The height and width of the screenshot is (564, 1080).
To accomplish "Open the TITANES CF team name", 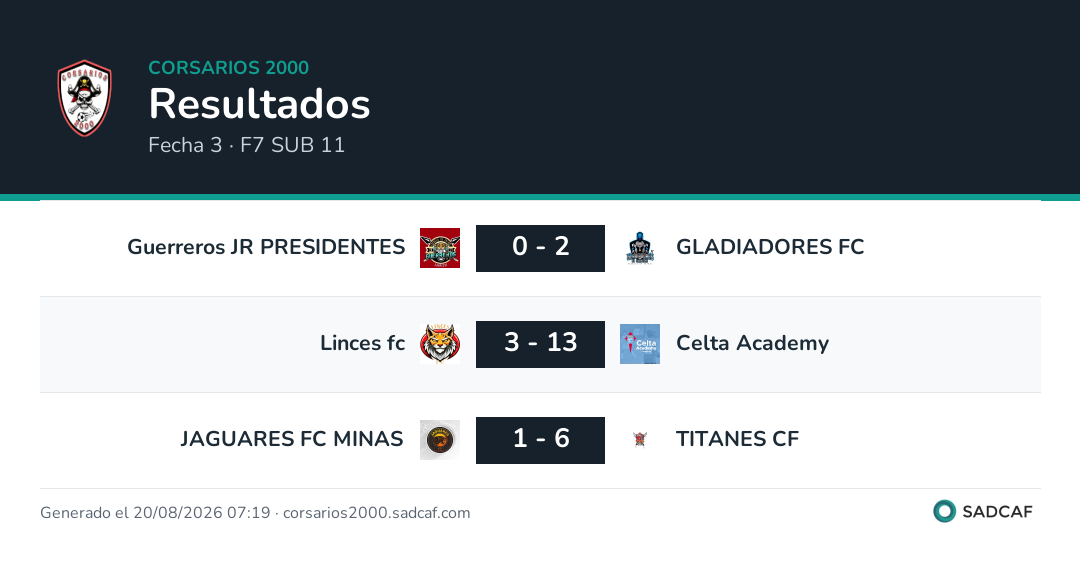I will coord(738,439).
